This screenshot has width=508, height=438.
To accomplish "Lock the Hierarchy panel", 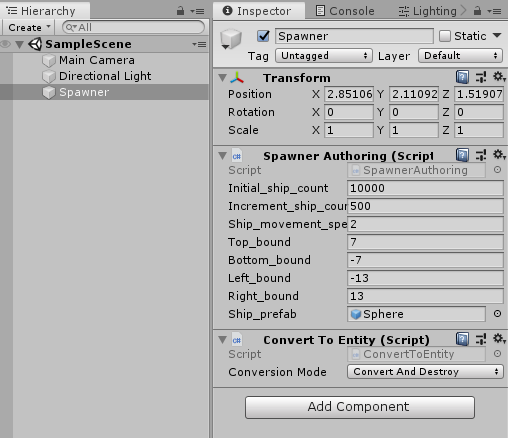I will pos(180,11).
